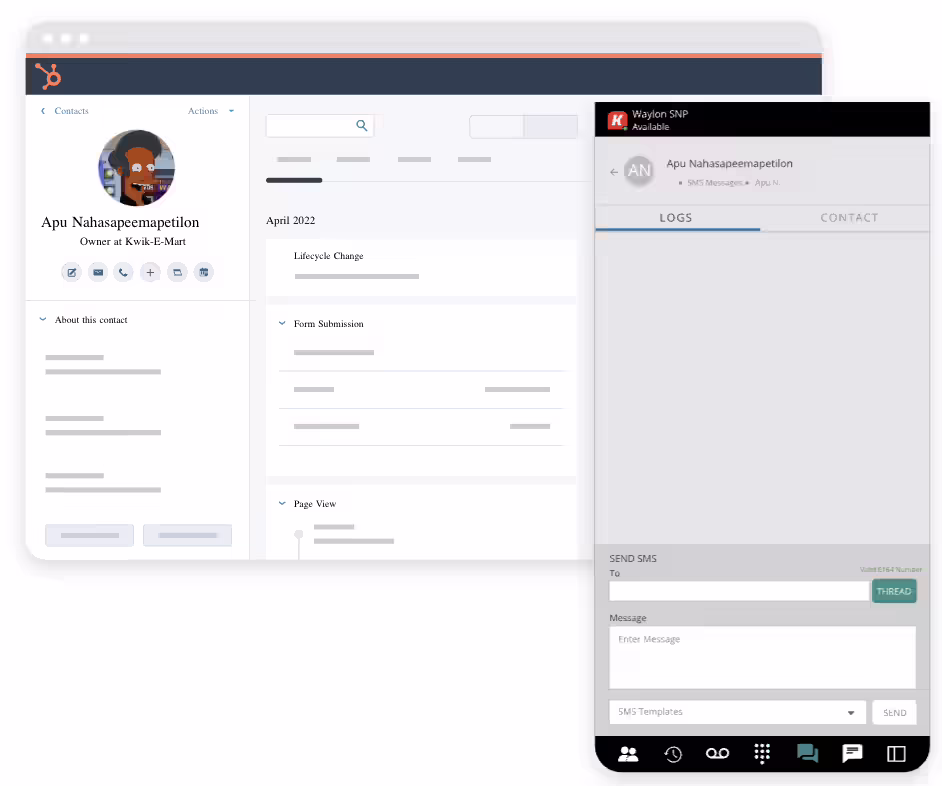Click the phone call icon for contact
This screenshot has height=786, width=942.
[123, 272]
